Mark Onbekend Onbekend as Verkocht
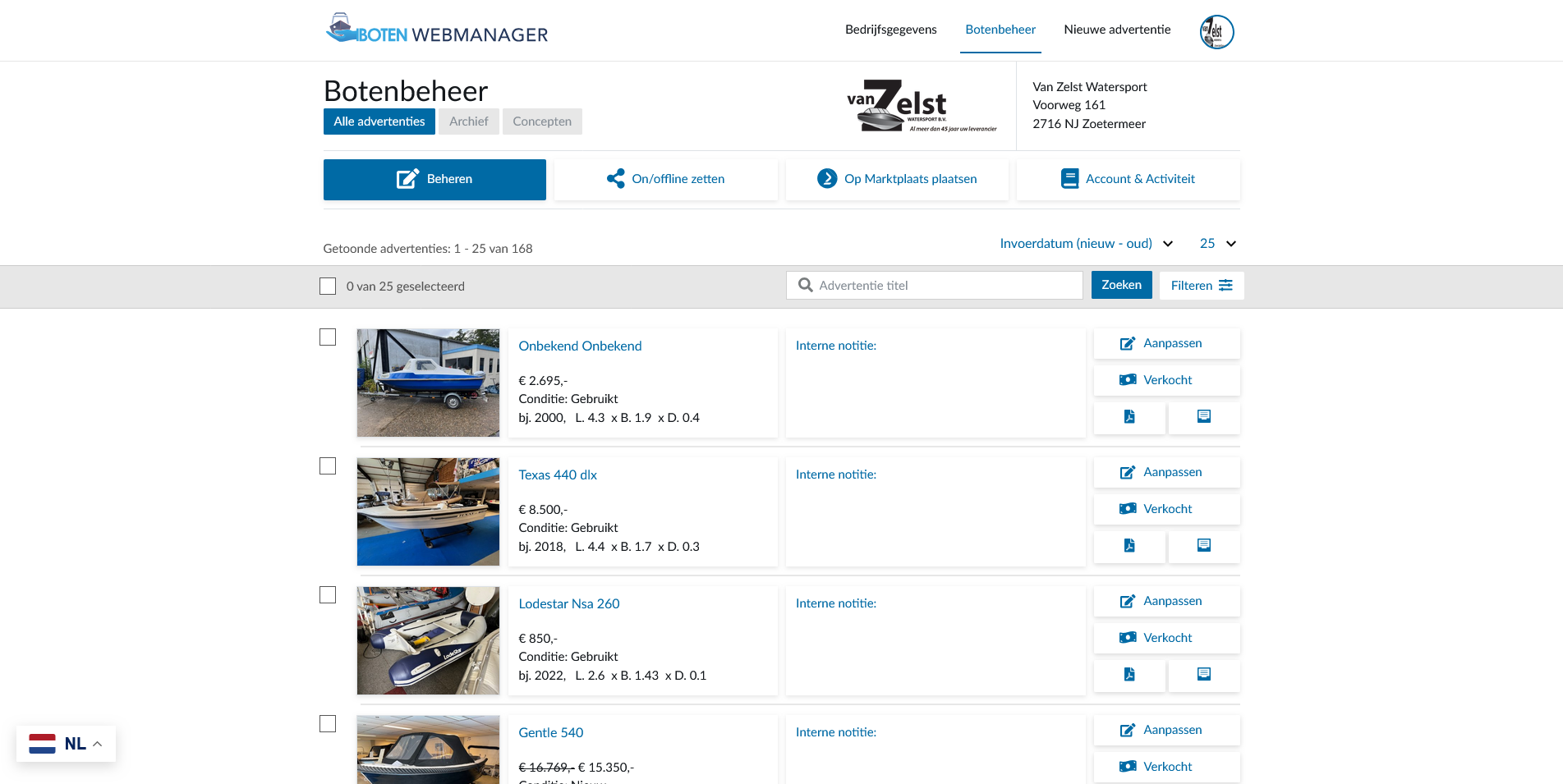This screenshot has width=1563, height=784. click(1166, 380)
